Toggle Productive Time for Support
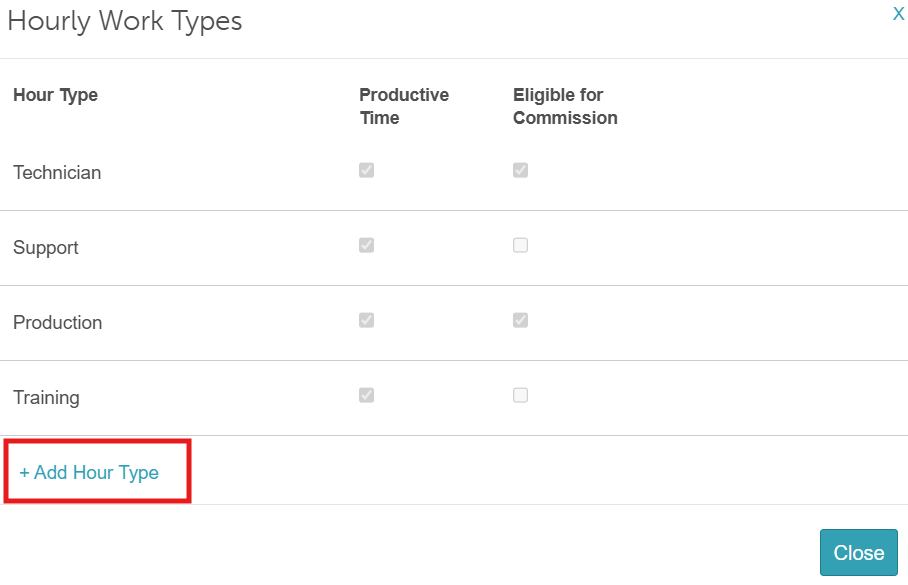The width and height of the screenshot is (908, 585). click(366, 245)
